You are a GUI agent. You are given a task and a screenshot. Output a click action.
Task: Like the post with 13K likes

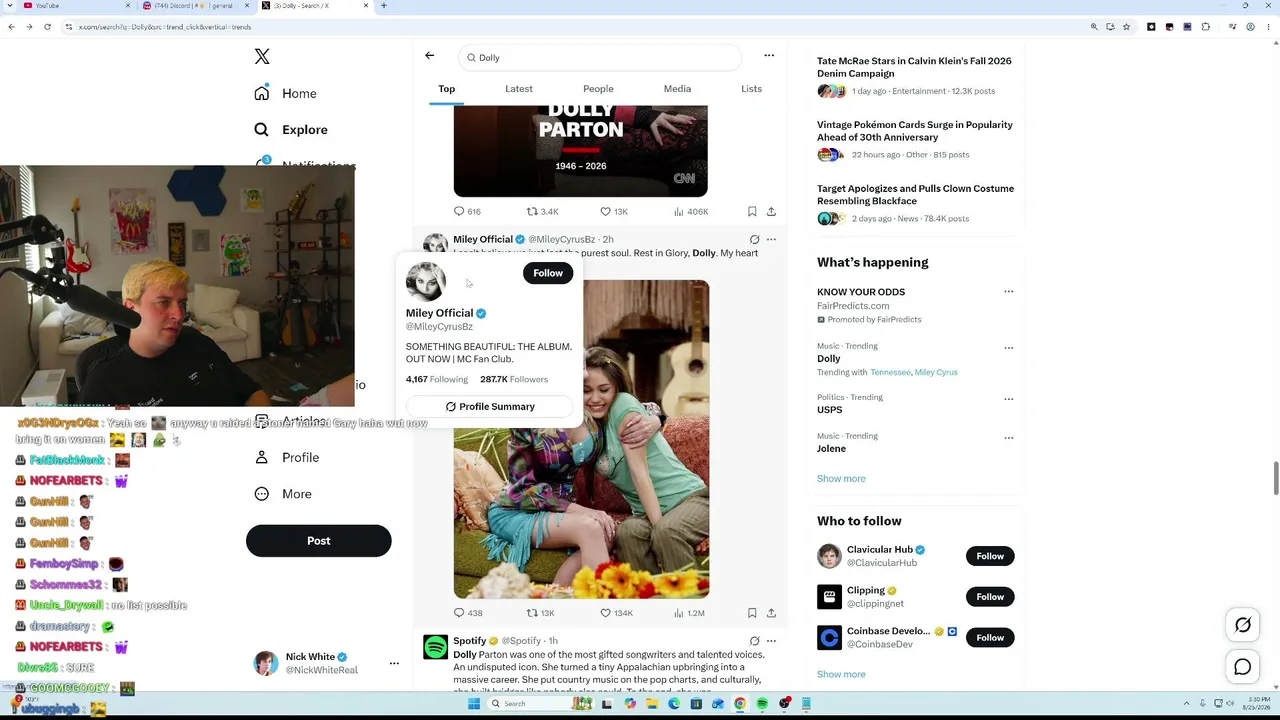pos(614,212)
